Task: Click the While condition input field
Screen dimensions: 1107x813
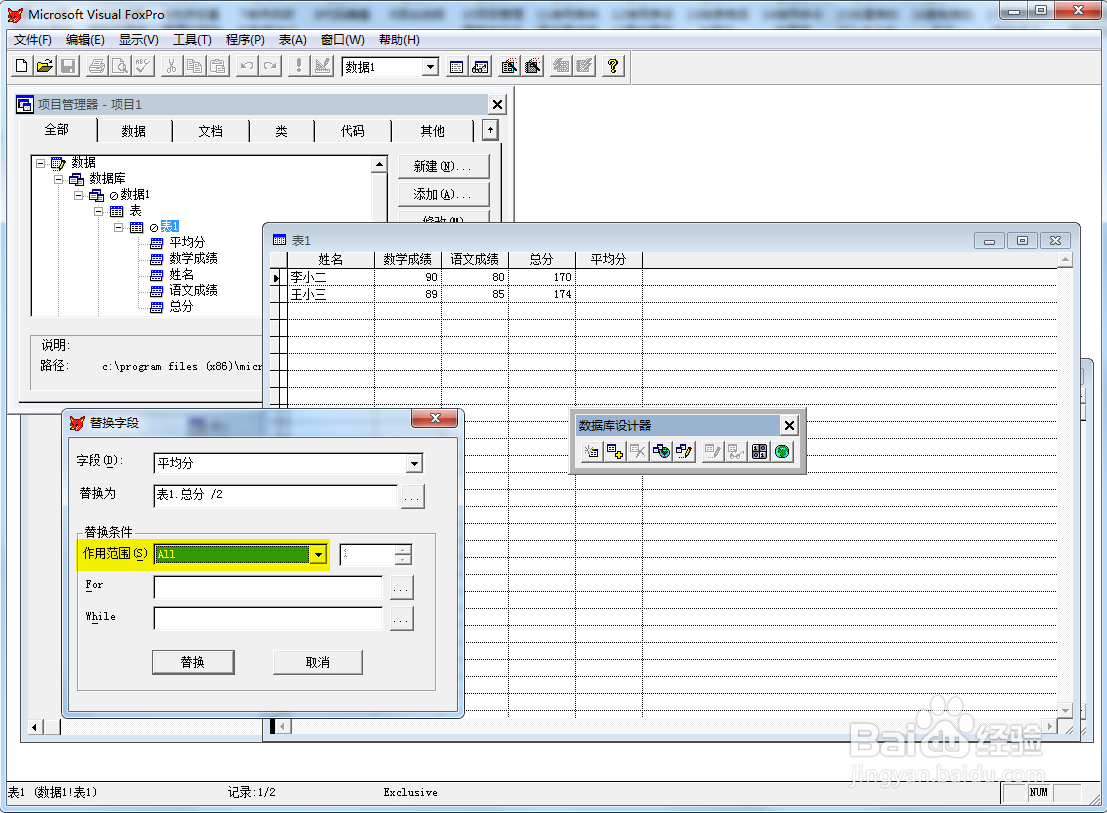Action: (268, 619)
